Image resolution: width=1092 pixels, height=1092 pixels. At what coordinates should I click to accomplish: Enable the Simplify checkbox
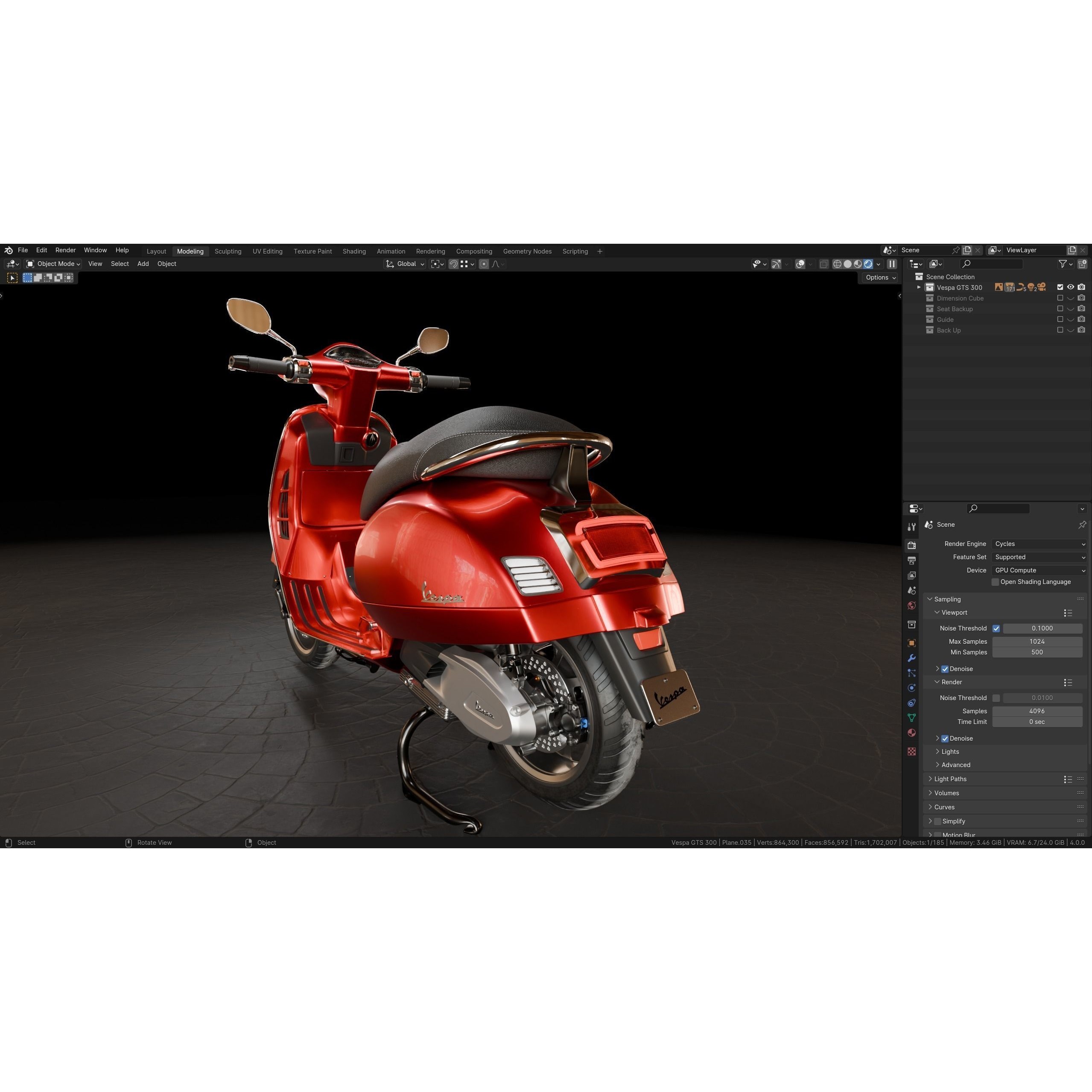tap(937, 821)
